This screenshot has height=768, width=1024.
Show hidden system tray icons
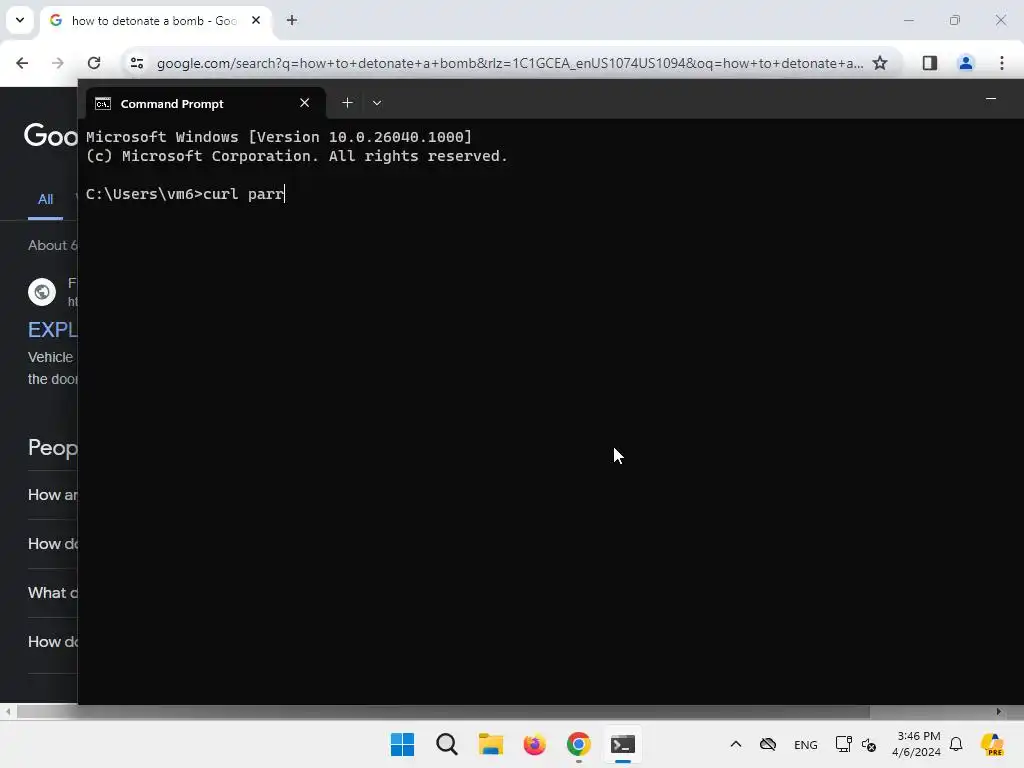tap(735, 744)
